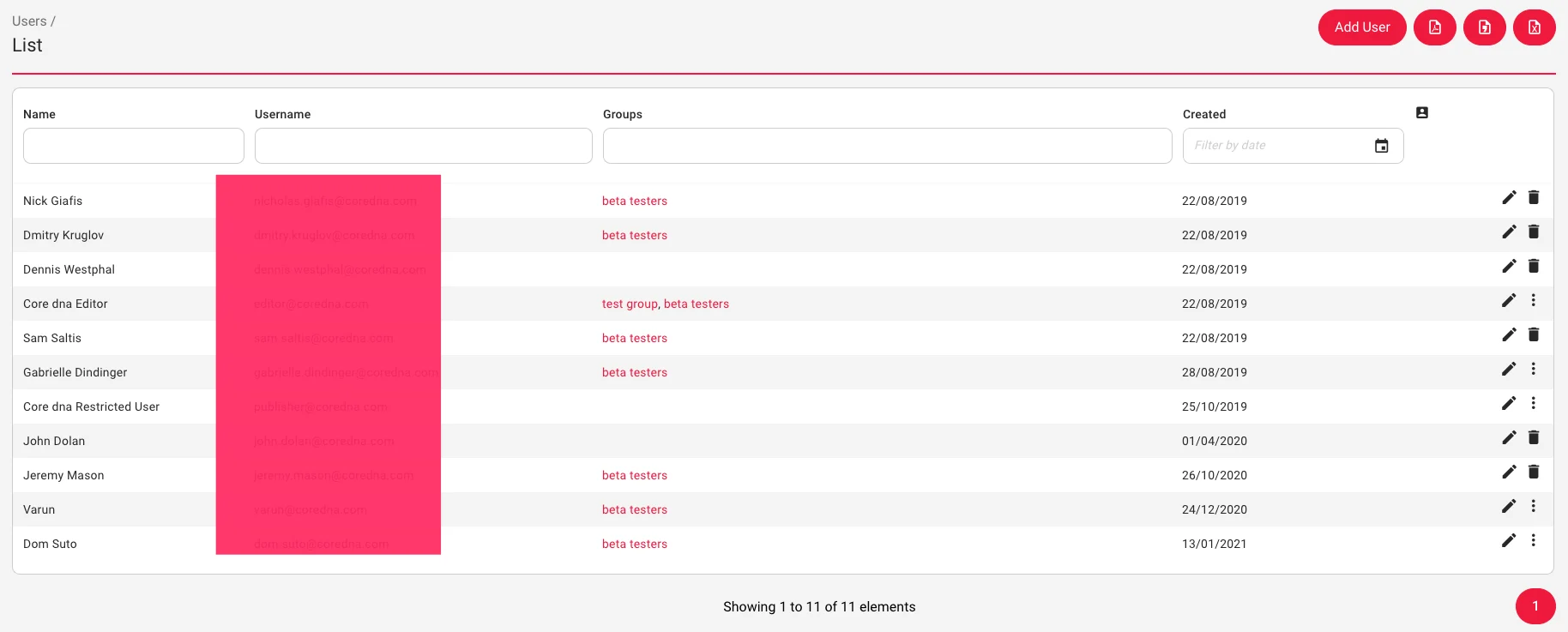Edit the Nick Giafis user
The image size is (1568, 632).
[x=1510, y=197]
